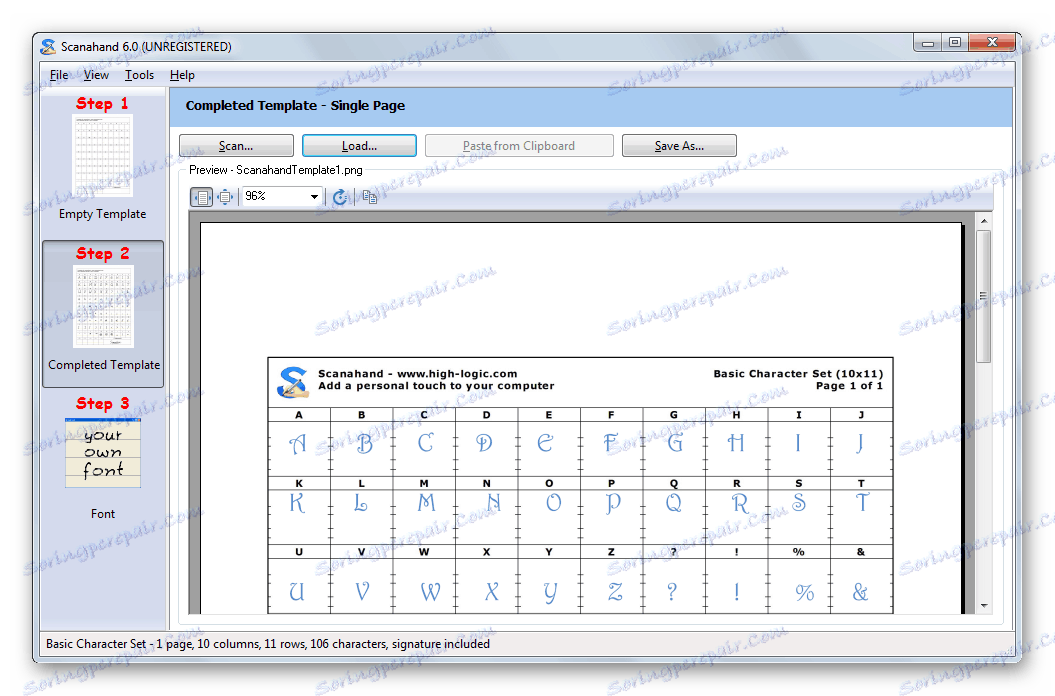Click 'Page 1 of 1' text
1055x696 pixels.
click(849, 386)
